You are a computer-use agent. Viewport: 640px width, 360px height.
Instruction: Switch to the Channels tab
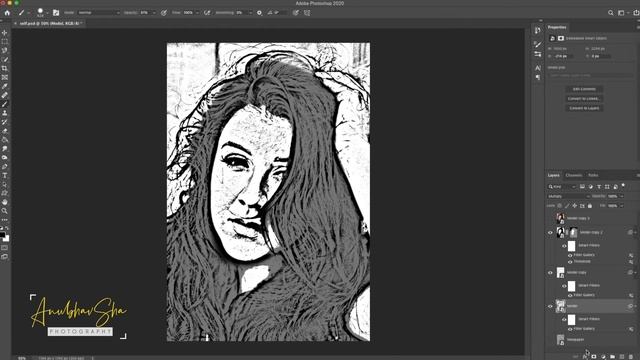[x=574, y=176]
